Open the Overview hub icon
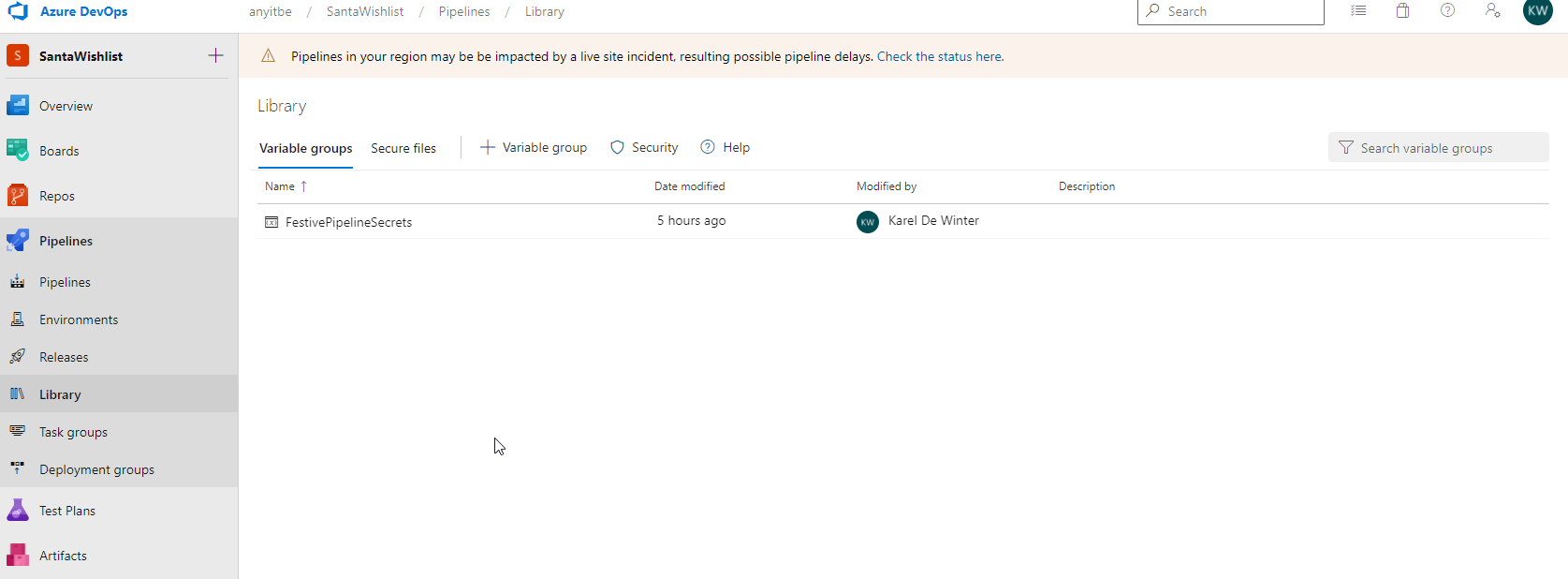 pyautogui.click(x=18, y=105)
